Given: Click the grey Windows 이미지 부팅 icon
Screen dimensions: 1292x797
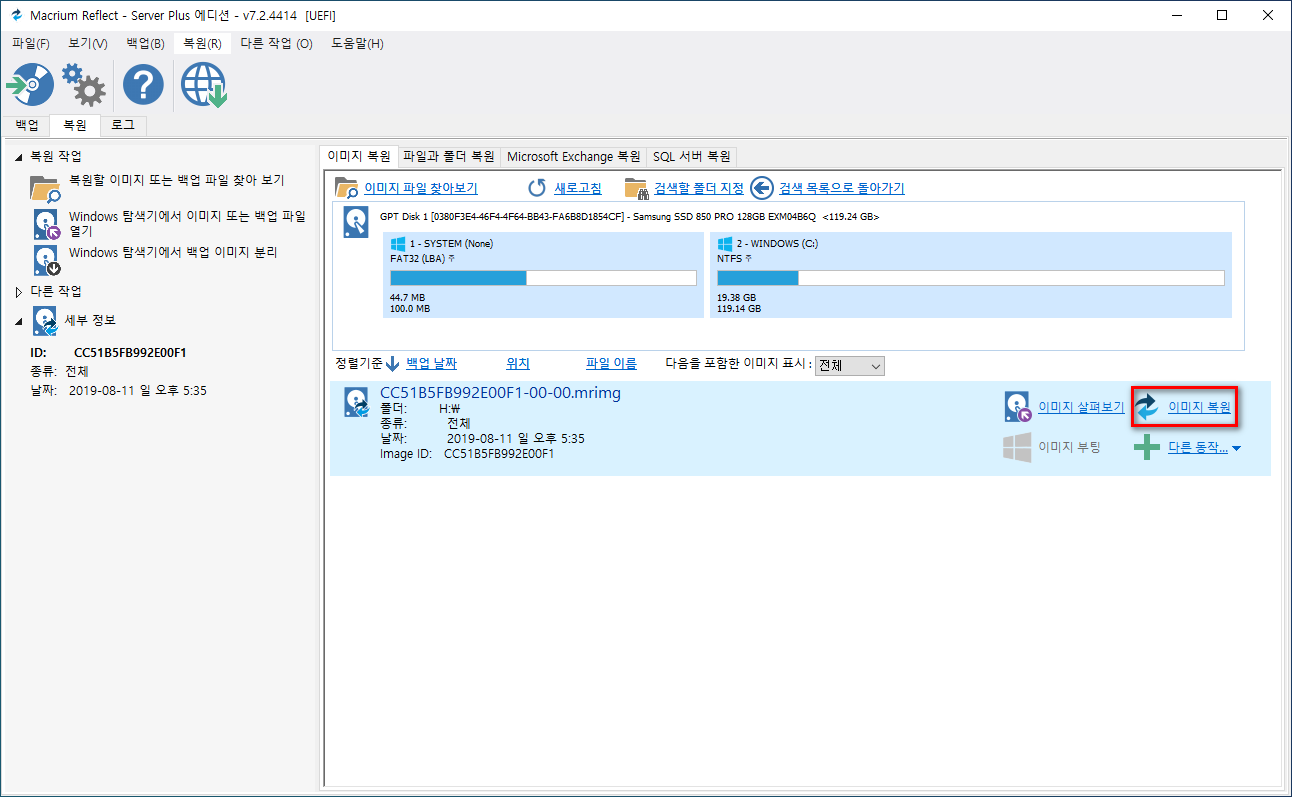Looking at the screenshot, I should (1017, 447).
